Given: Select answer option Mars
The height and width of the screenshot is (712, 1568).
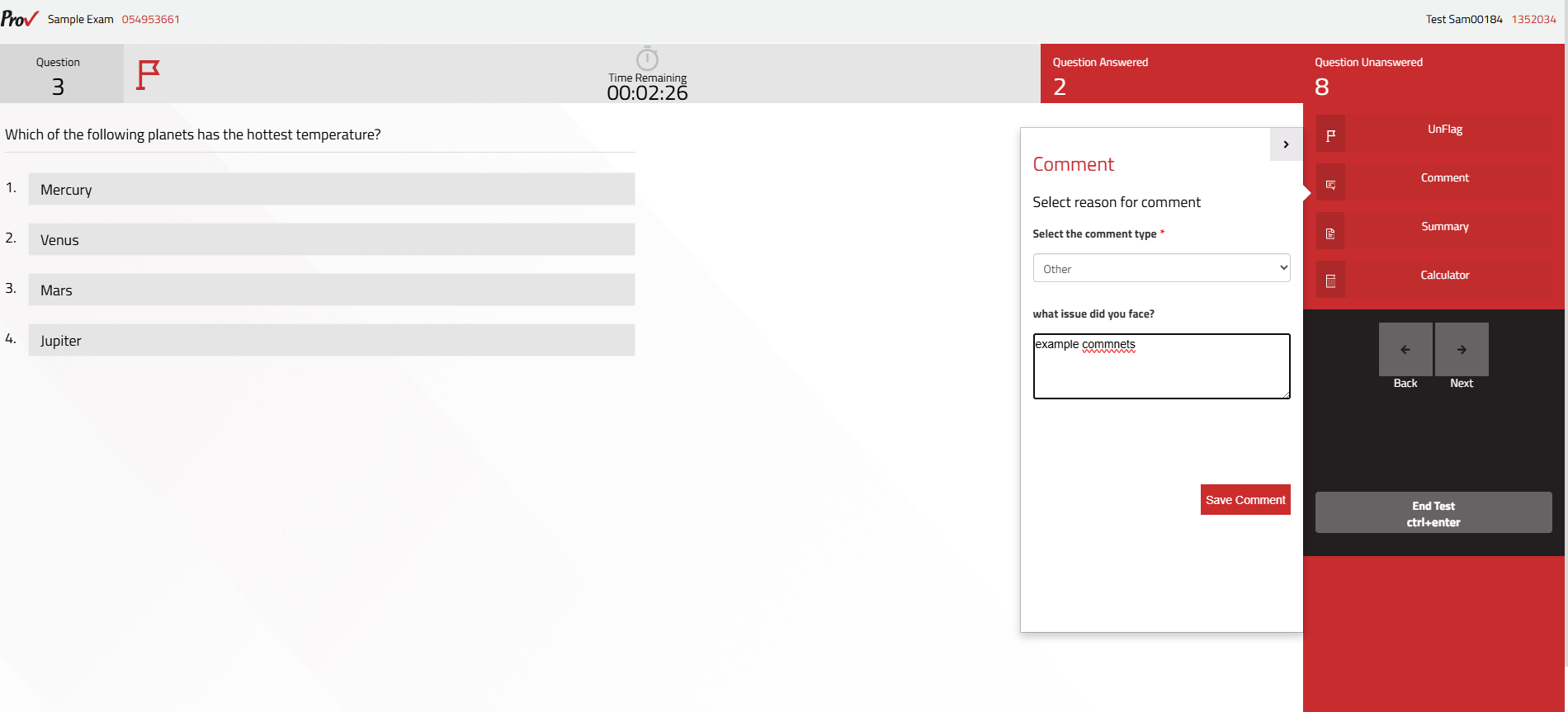Looking at the screenshot, I should pyautogui.click(x=332, y=290).
